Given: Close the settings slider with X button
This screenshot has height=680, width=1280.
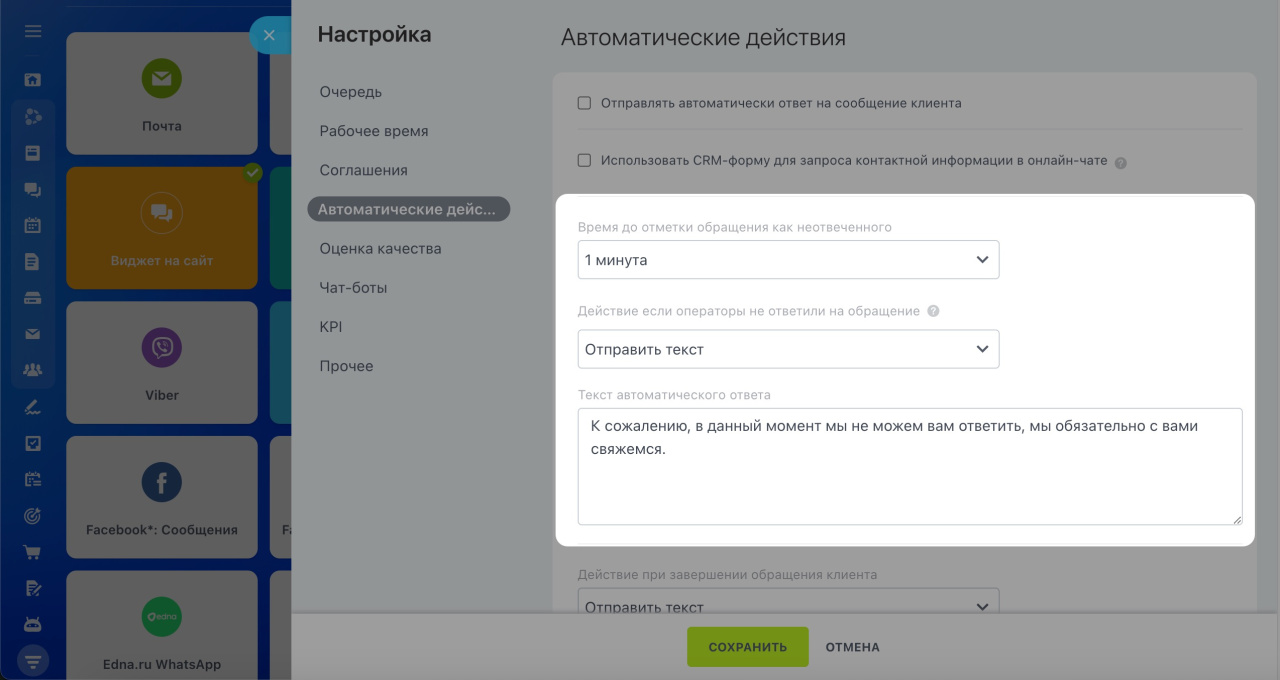Looking at the screenshot, I should pyautogui.click(x=269, y=35).
